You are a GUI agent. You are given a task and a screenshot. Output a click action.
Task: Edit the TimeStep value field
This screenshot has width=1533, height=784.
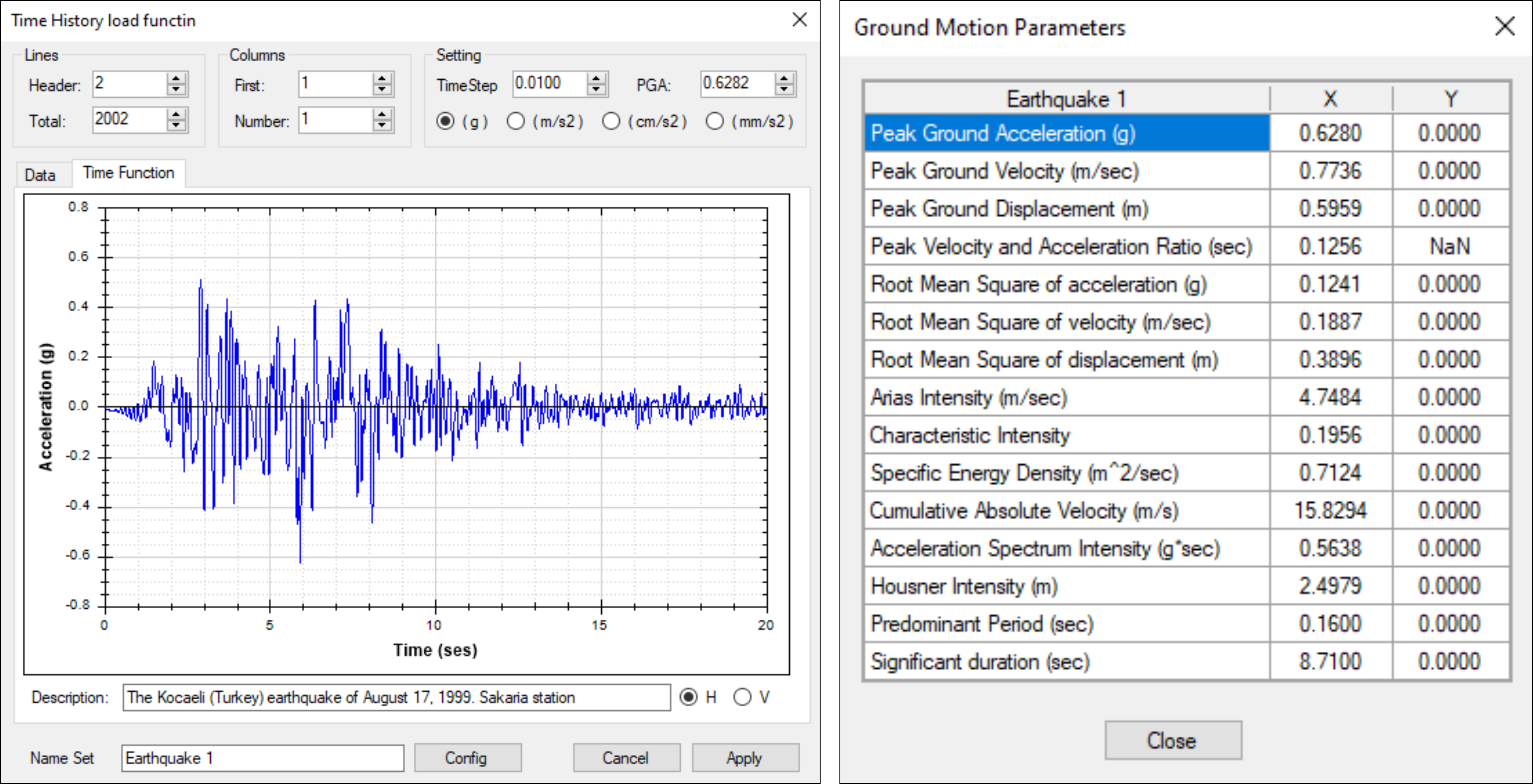click(550, 84)
